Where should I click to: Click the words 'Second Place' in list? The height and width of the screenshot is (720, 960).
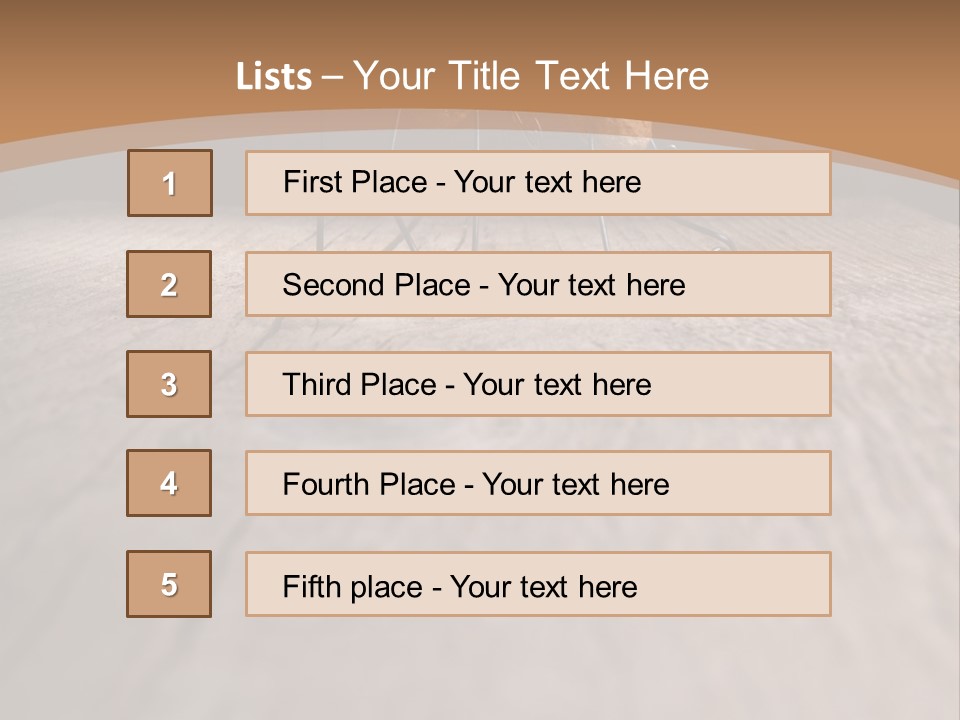374,285
